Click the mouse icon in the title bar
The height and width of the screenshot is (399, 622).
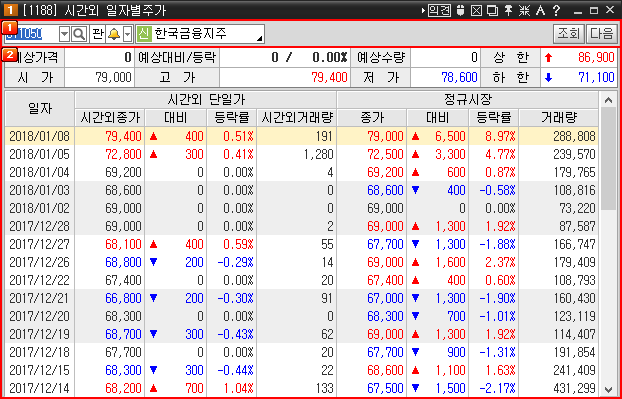click(x=461, y=10)
